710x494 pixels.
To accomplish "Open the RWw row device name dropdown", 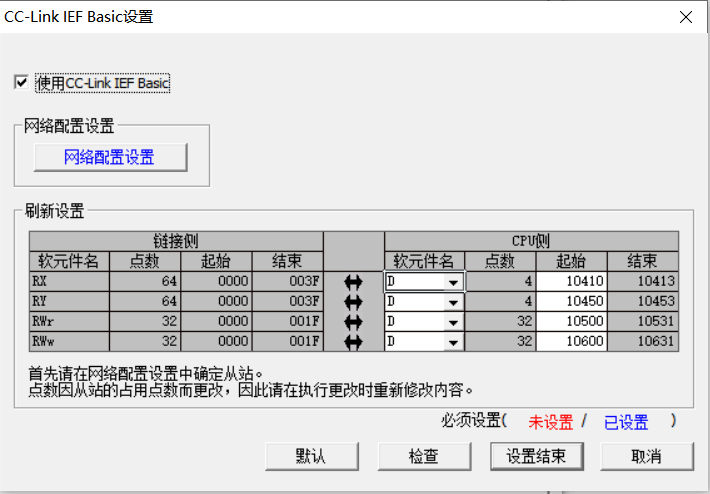I will coord(453,342).
